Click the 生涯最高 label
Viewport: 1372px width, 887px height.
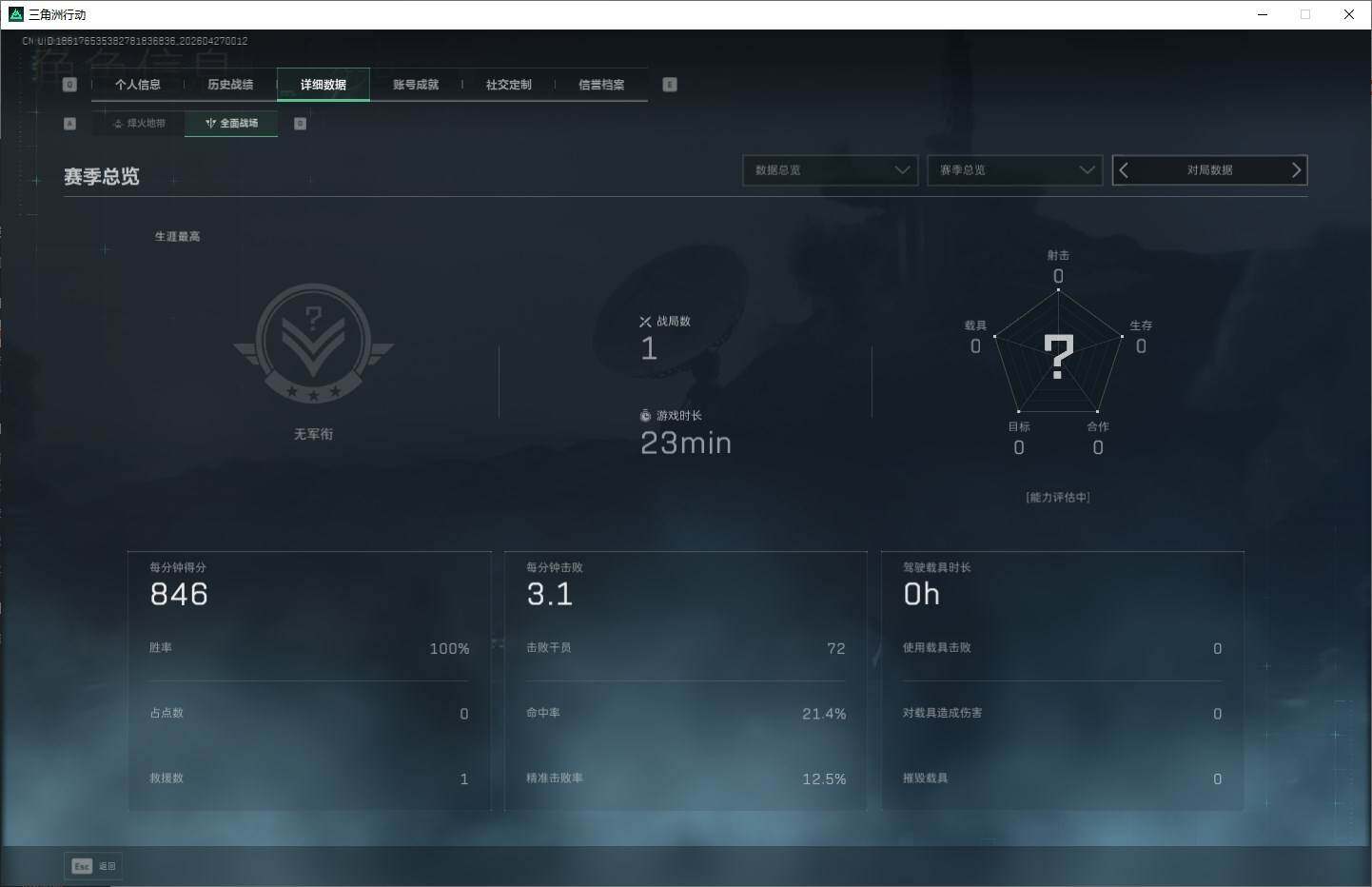pyautogui.click(x=178, y=237)
